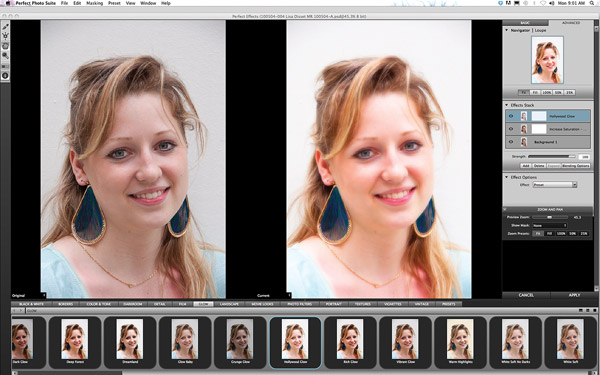This screenshot has width=600, height=375.
Task: Switch to the Vintage category tab
Action: 422,304
